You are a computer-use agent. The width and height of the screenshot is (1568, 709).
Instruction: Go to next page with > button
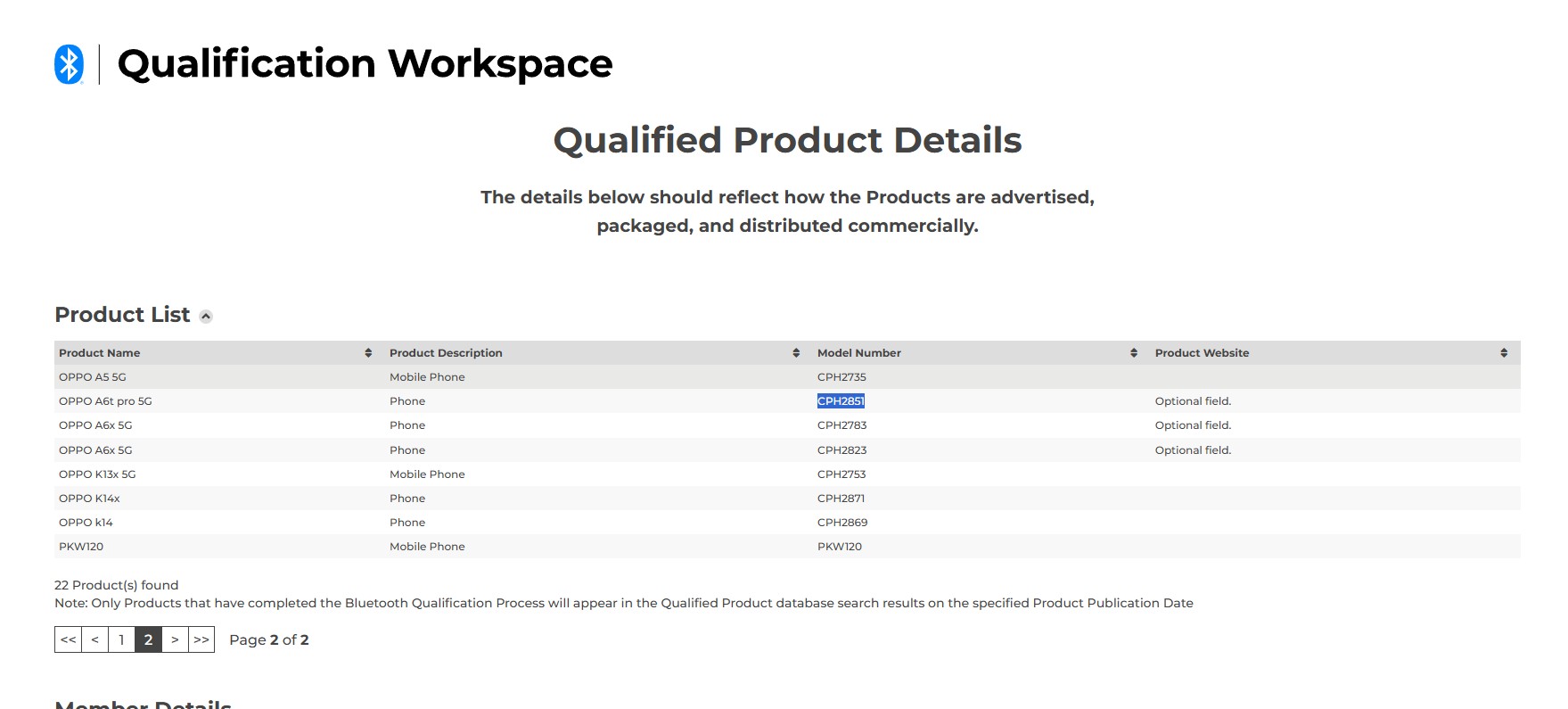175,639
